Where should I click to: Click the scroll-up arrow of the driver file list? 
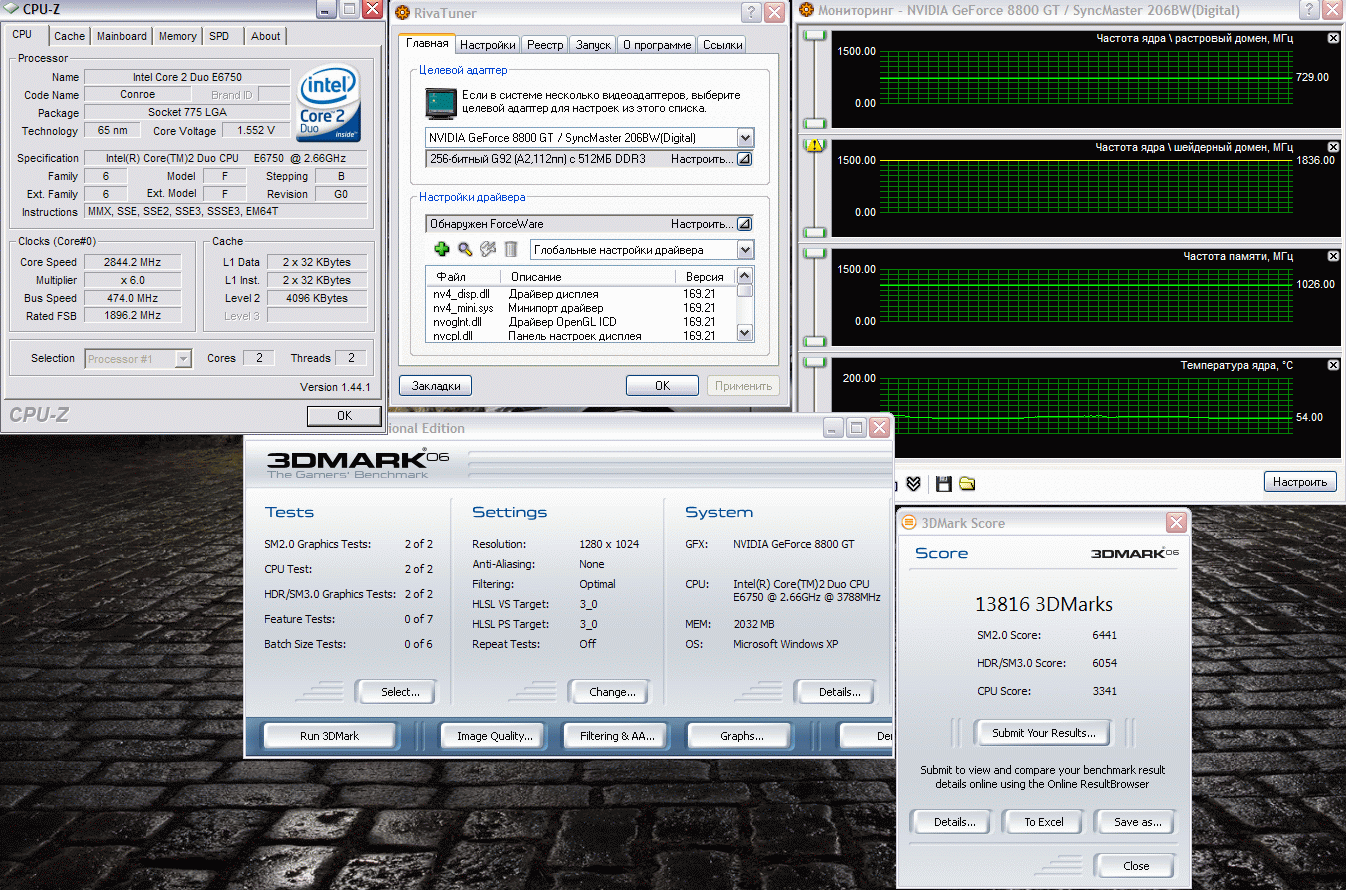(x=745, y=276)
